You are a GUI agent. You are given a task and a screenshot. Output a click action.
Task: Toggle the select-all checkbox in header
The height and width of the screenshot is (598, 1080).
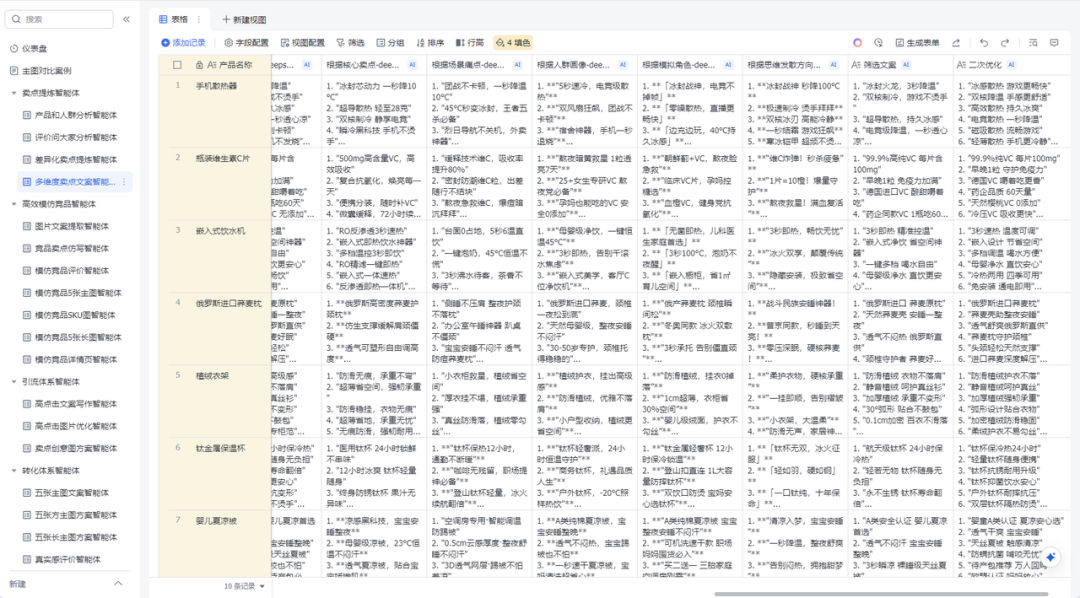click(177, 65)
